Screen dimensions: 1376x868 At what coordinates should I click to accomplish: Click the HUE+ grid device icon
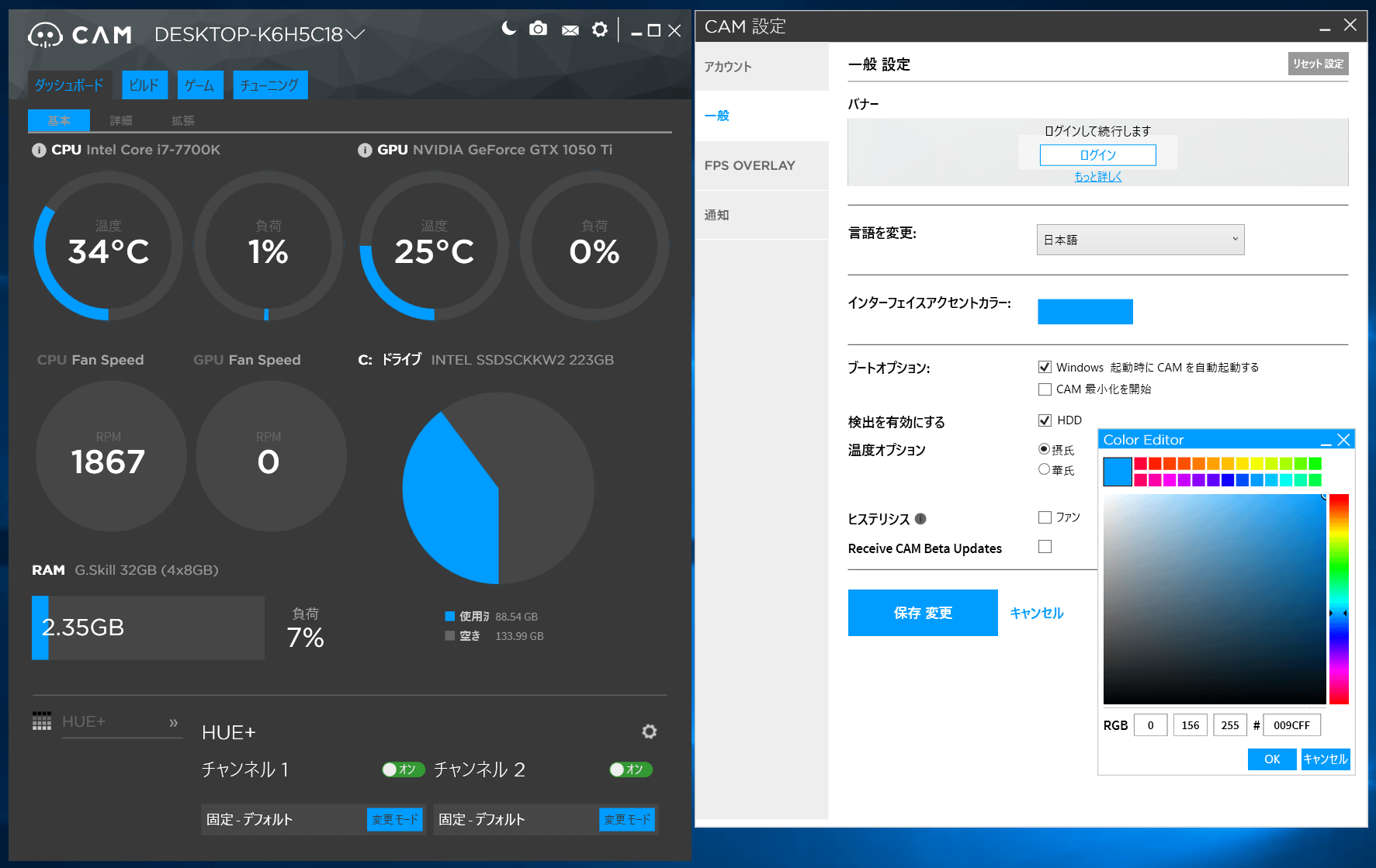(42, 721)
